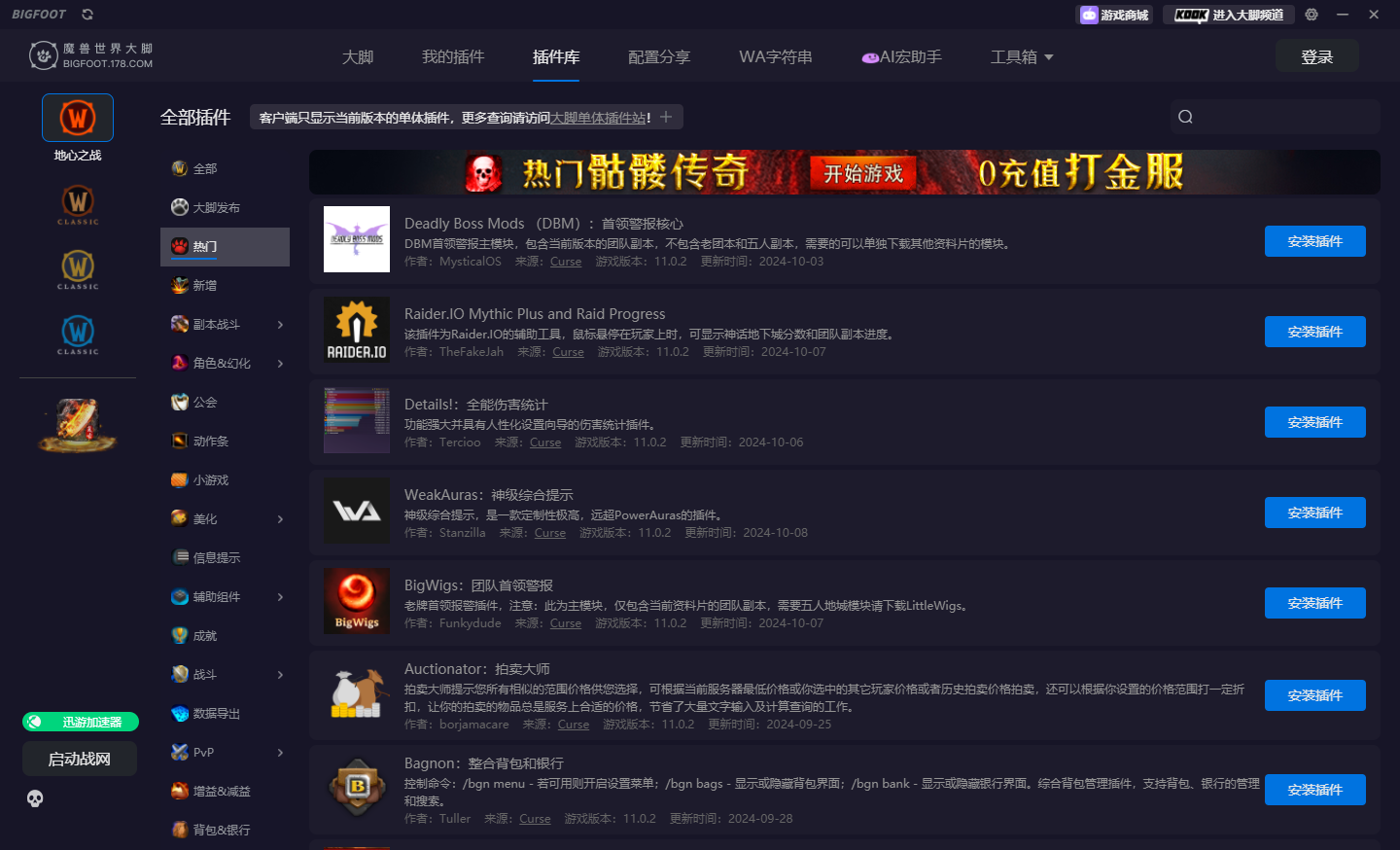Switch to the 我的插件 tab

[453, 56]
